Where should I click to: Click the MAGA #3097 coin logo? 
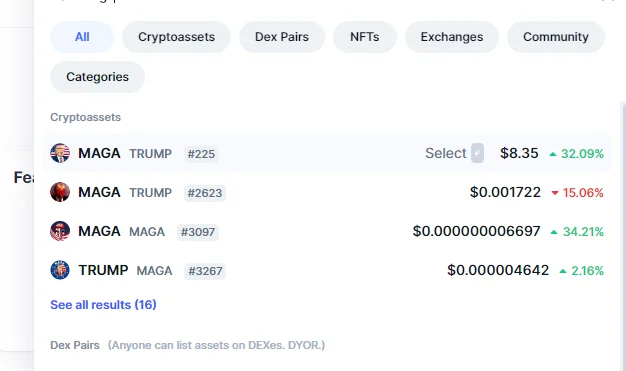point(60,231)
